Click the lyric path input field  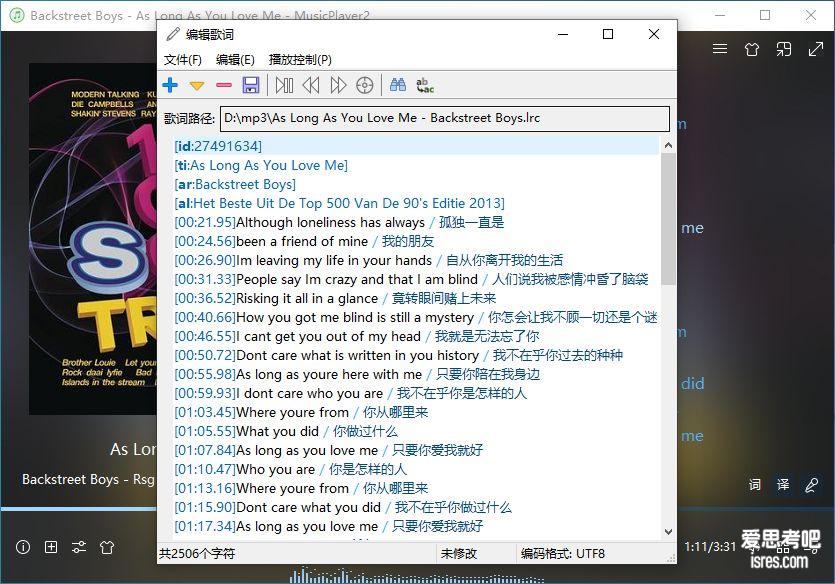click(x=445, y=118)
